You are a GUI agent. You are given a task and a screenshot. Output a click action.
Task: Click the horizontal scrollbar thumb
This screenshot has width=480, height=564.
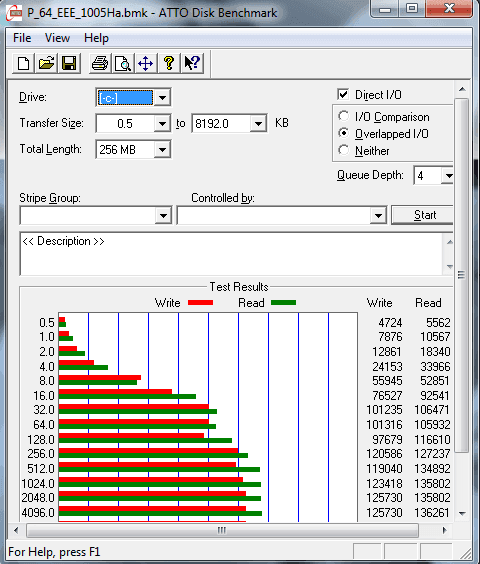click(222, 531)
